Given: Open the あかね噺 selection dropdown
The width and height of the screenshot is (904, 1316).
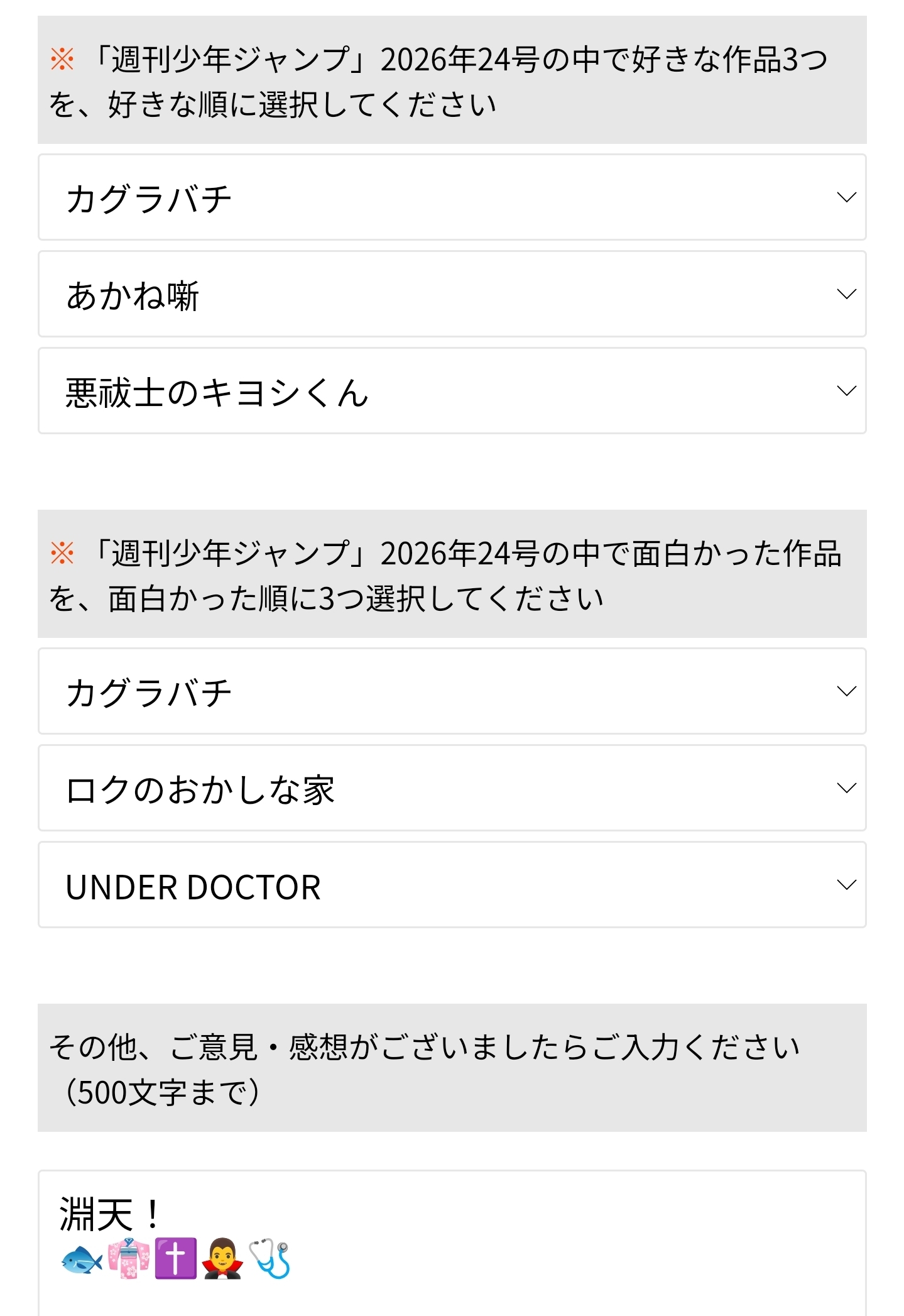Looking at the screenshot, I should point(452,294).
